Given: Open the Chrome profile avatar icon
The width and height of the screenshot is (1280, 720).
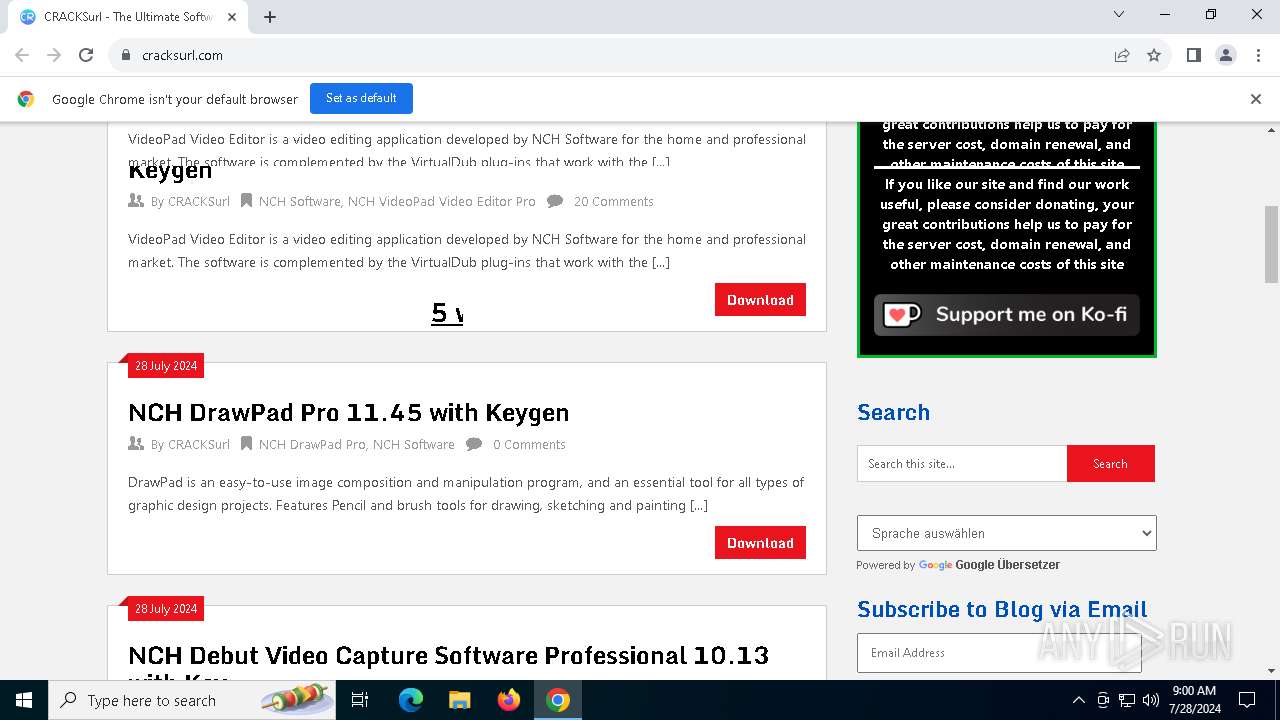Looking at the screenshot, I should coord(1225,55).
